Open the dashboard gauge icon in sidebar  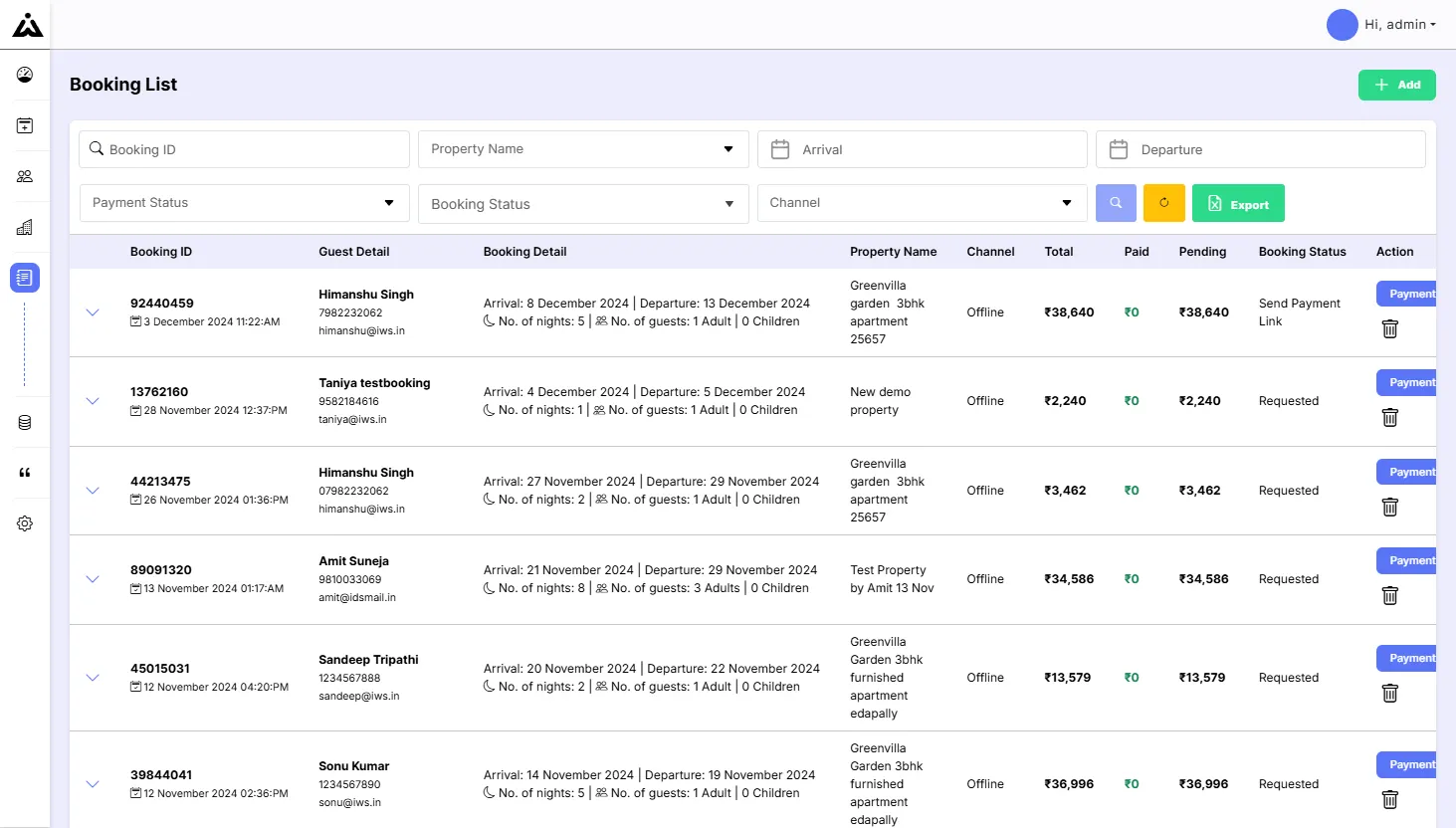25,75
